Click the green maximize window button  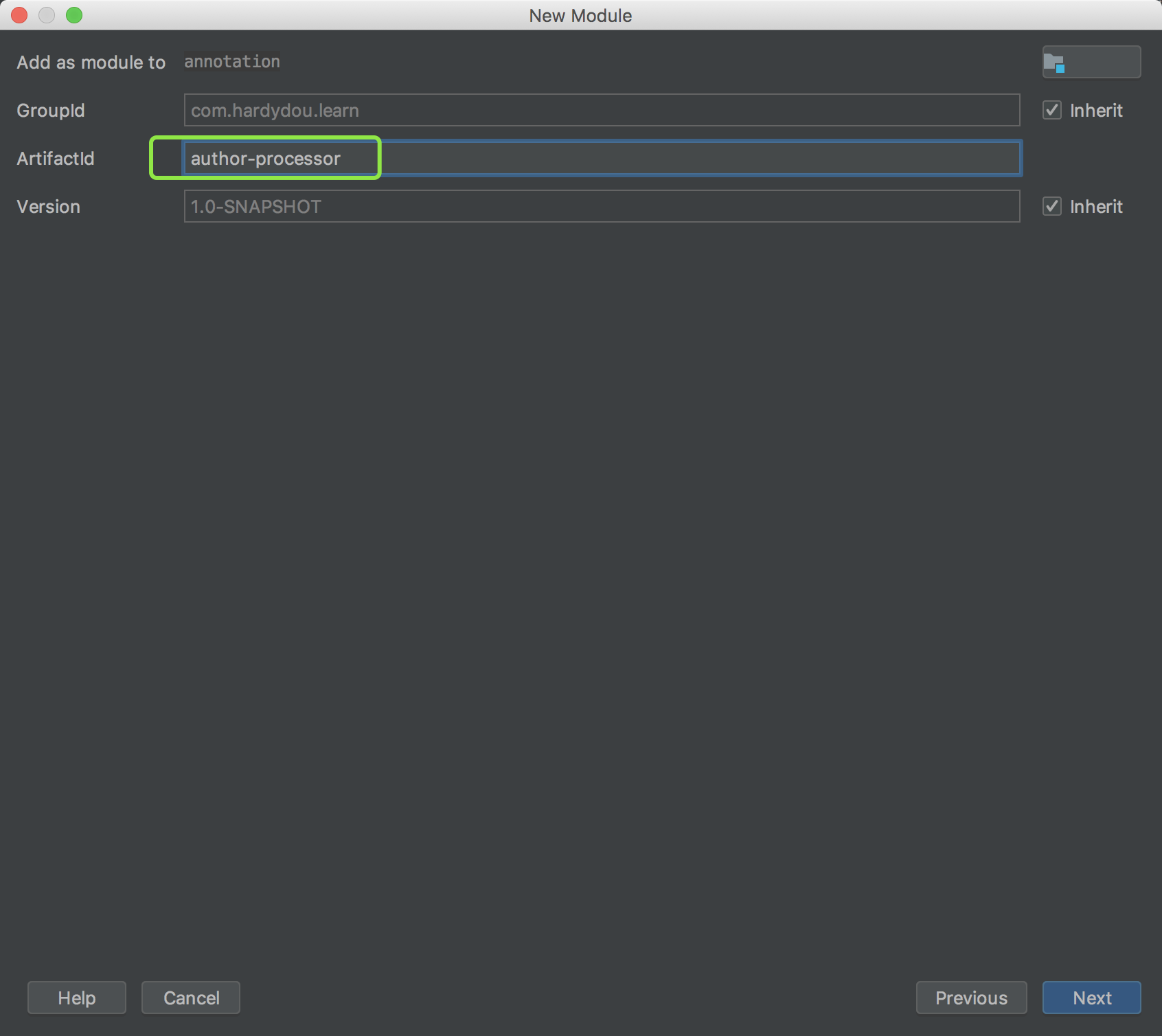click(x=74, y=15)
